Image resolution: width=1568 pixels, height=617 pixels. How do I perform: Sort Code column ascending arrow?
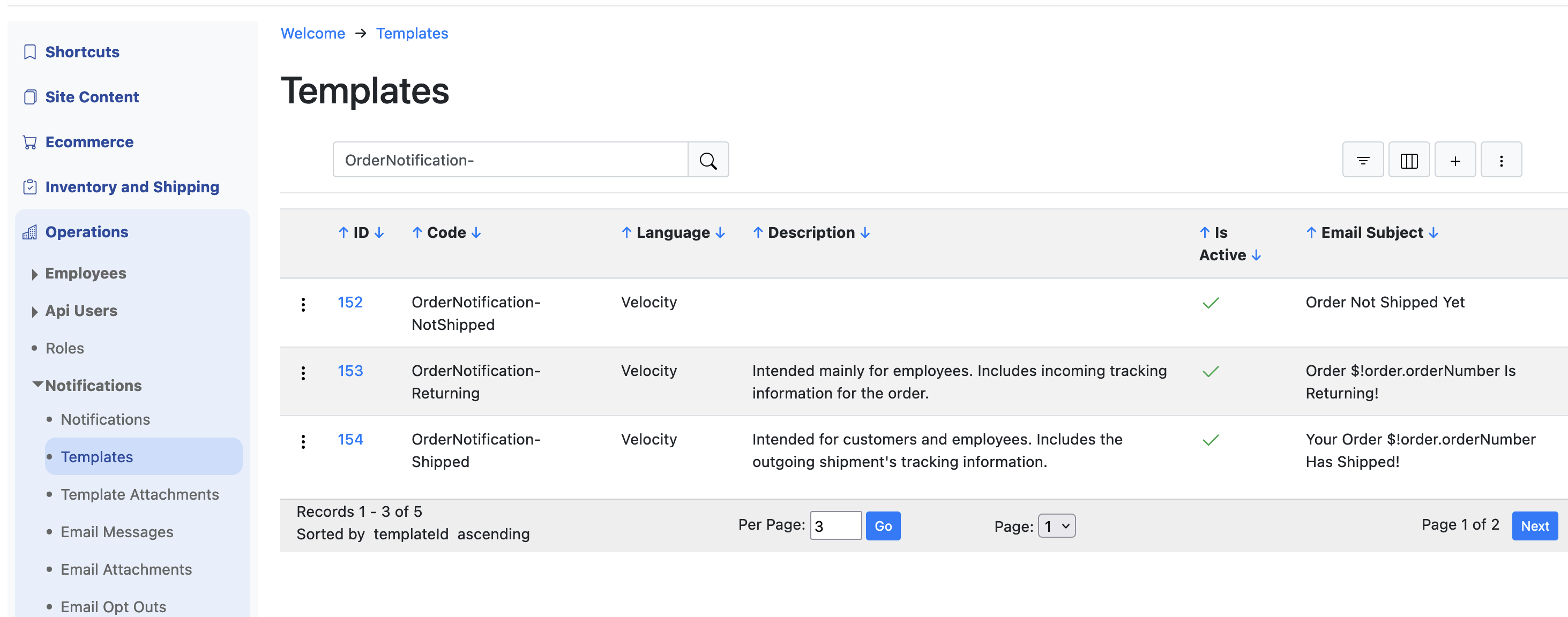pos(417,232)
